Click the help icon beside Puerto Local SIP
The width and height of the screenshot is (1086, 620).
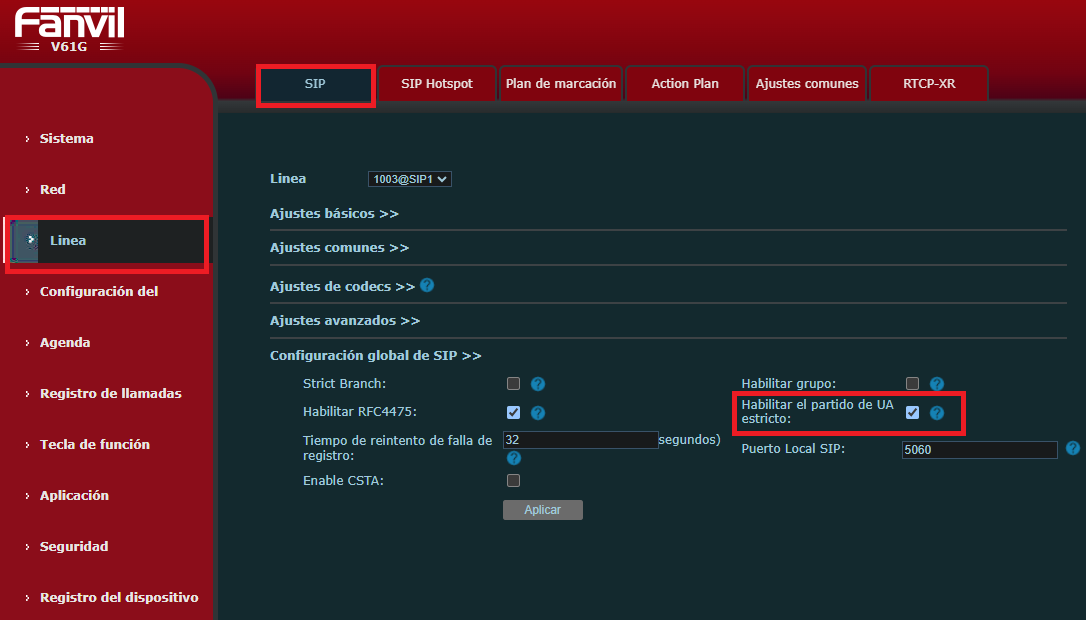[1072, 448]
